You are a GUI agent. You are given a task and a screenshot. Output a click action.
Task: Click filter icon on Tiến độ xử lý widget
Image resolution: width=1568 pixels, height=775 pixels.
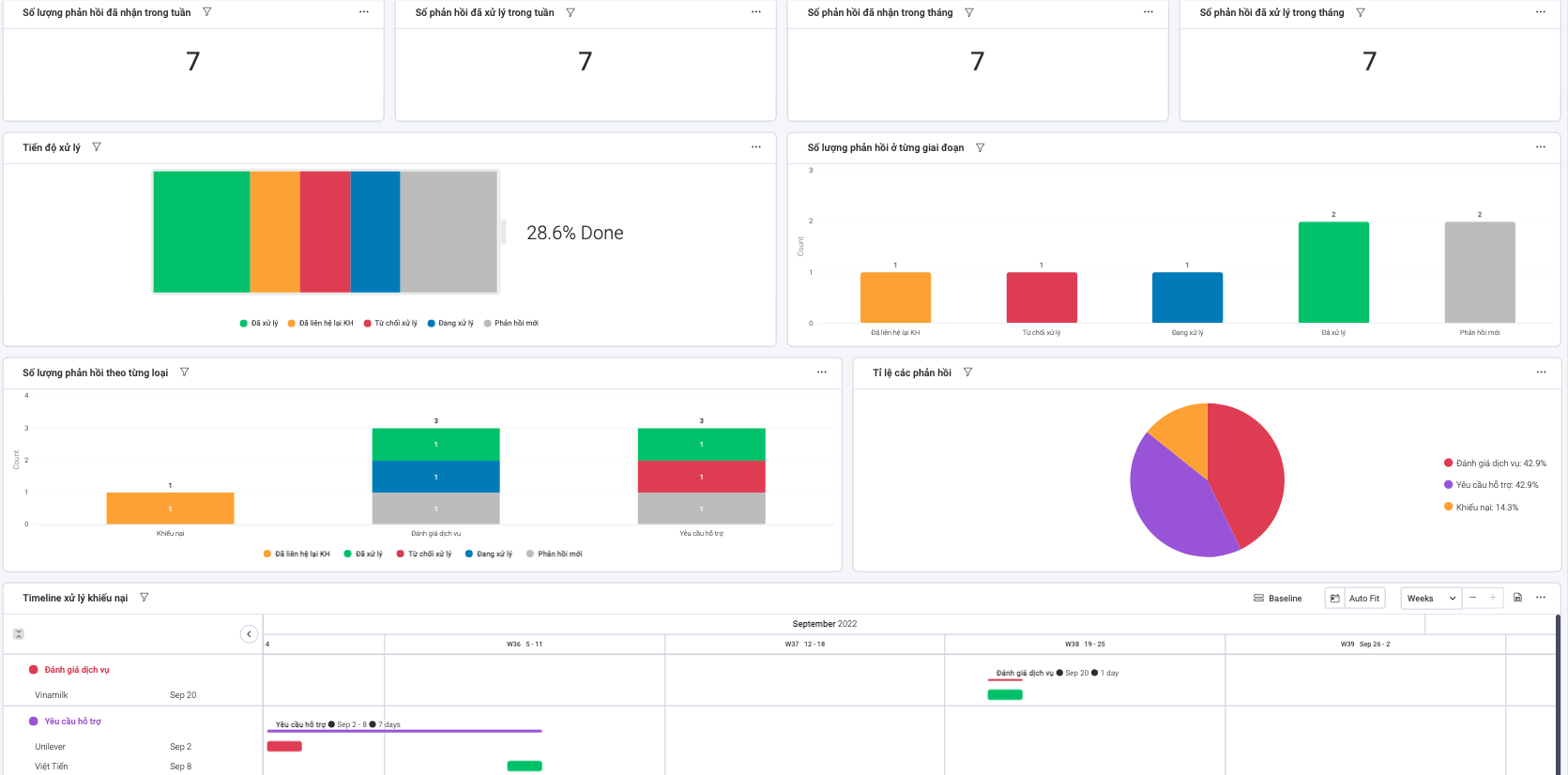(x=97, y=147)
